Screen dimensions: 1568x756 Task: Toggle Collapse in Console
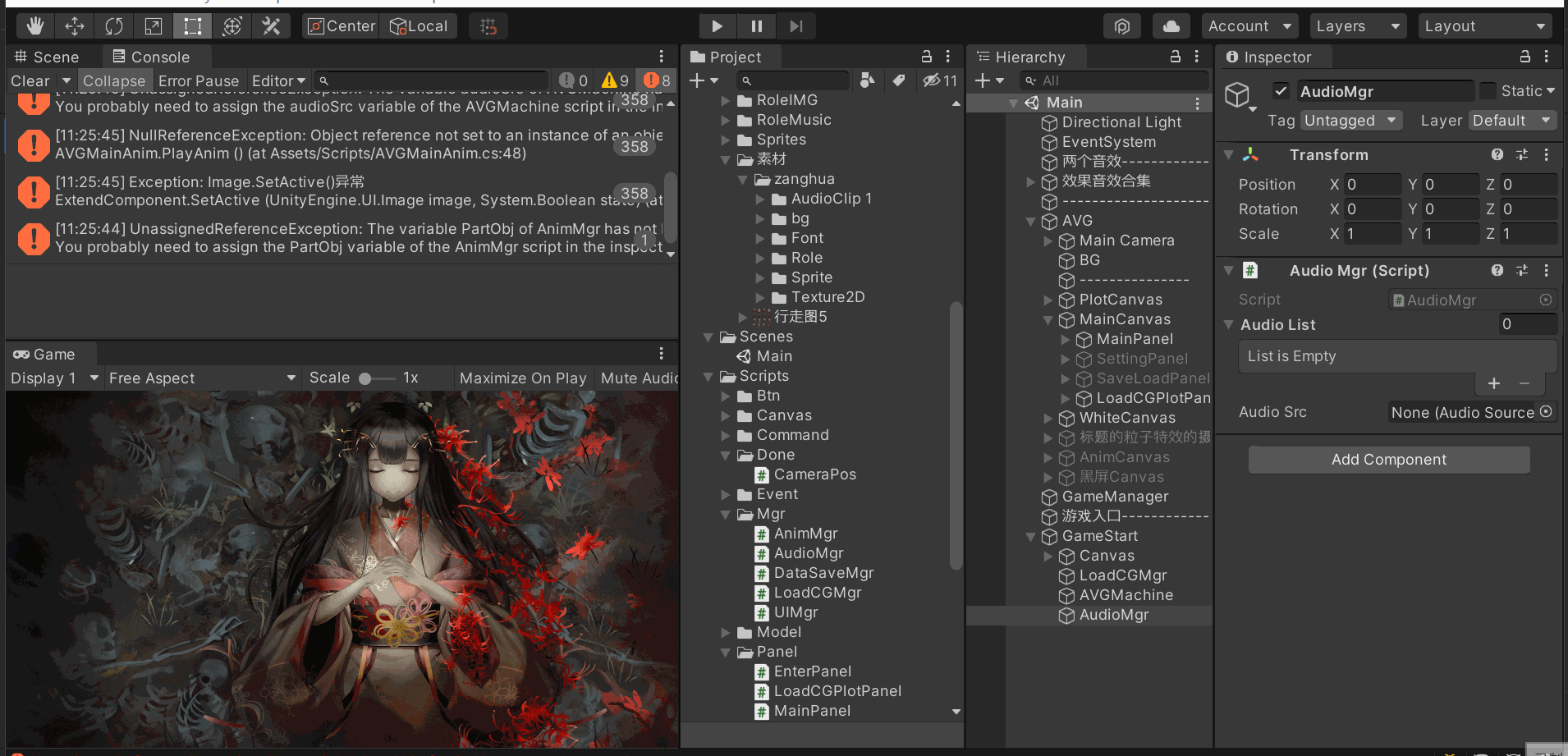pyautogui.click(x=114, y=80)
